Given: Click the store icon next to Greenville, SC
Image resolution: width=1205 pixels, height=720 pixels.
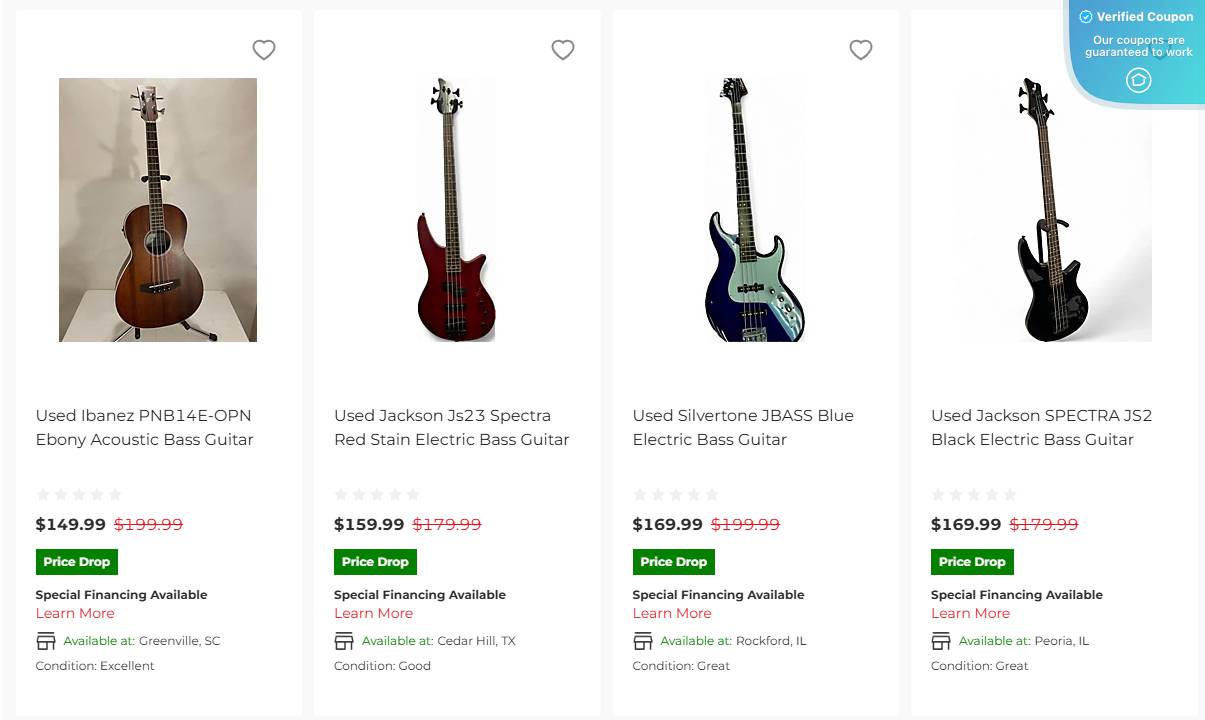Looking at the screenshot, I should [44, 640].
